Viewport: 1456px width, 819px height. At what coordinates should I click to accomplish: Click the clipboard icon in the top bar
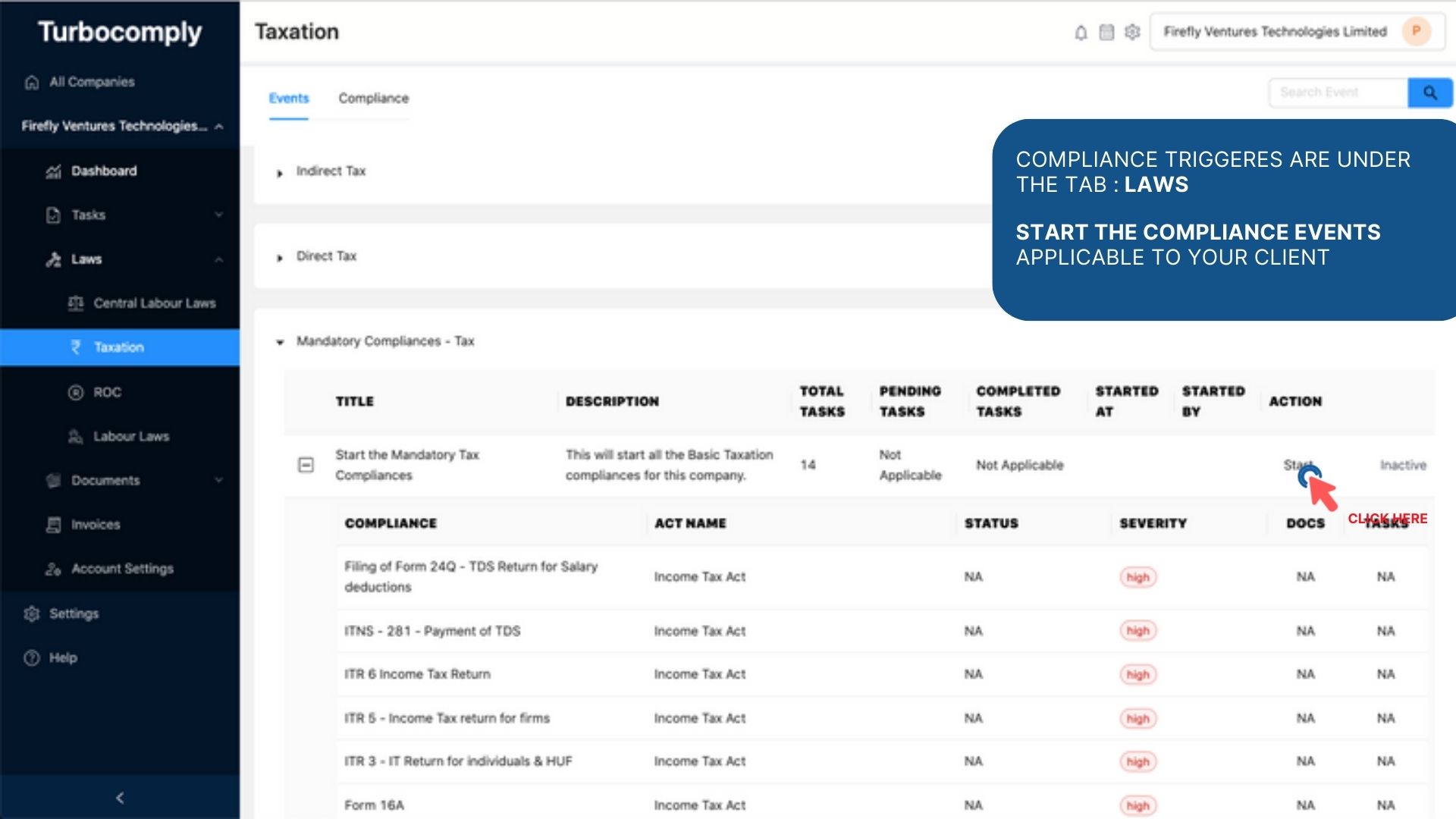(1106, 32)
